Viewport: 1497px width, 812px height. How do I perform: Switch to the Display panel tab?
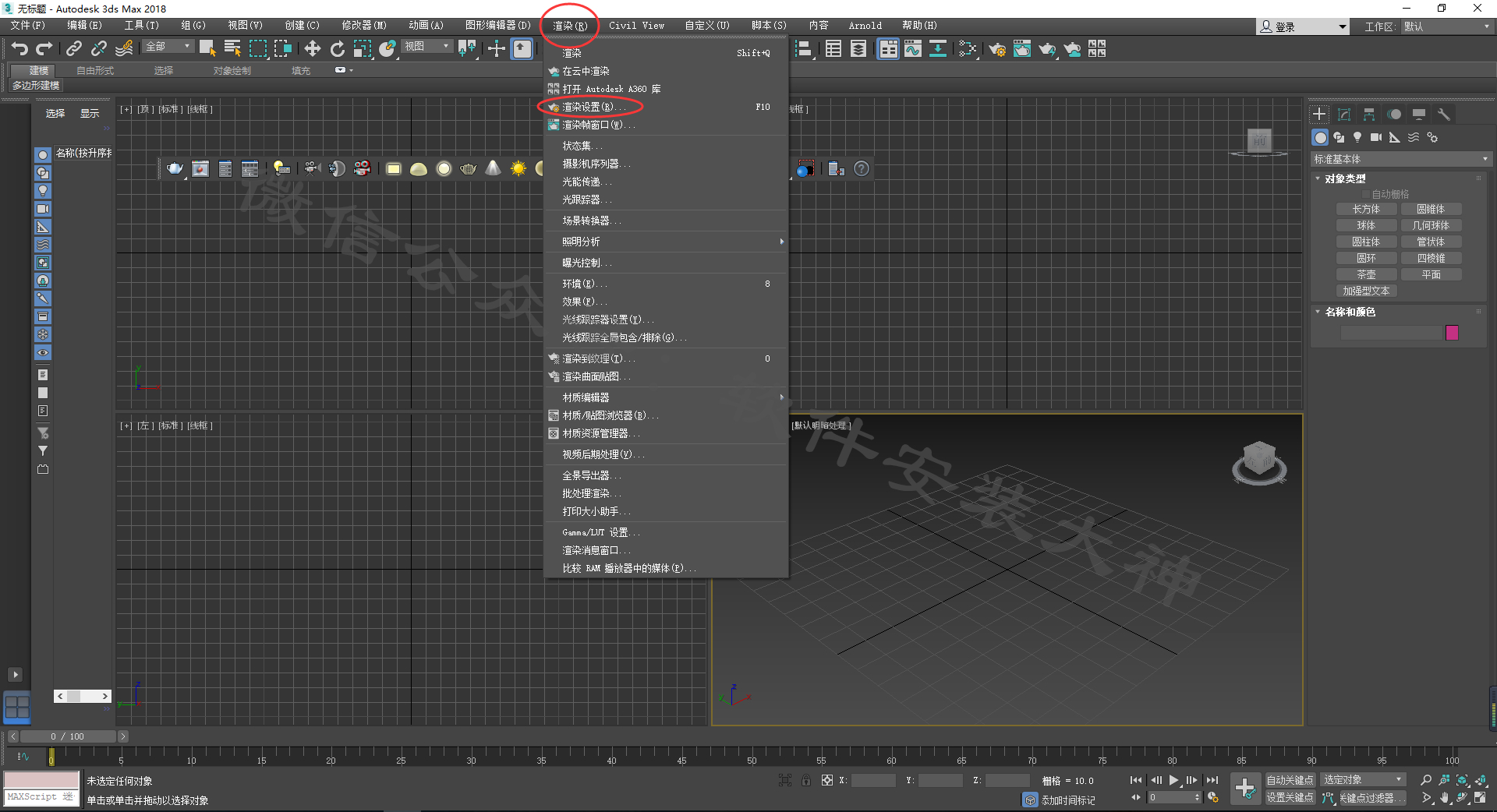(1419, 115)
